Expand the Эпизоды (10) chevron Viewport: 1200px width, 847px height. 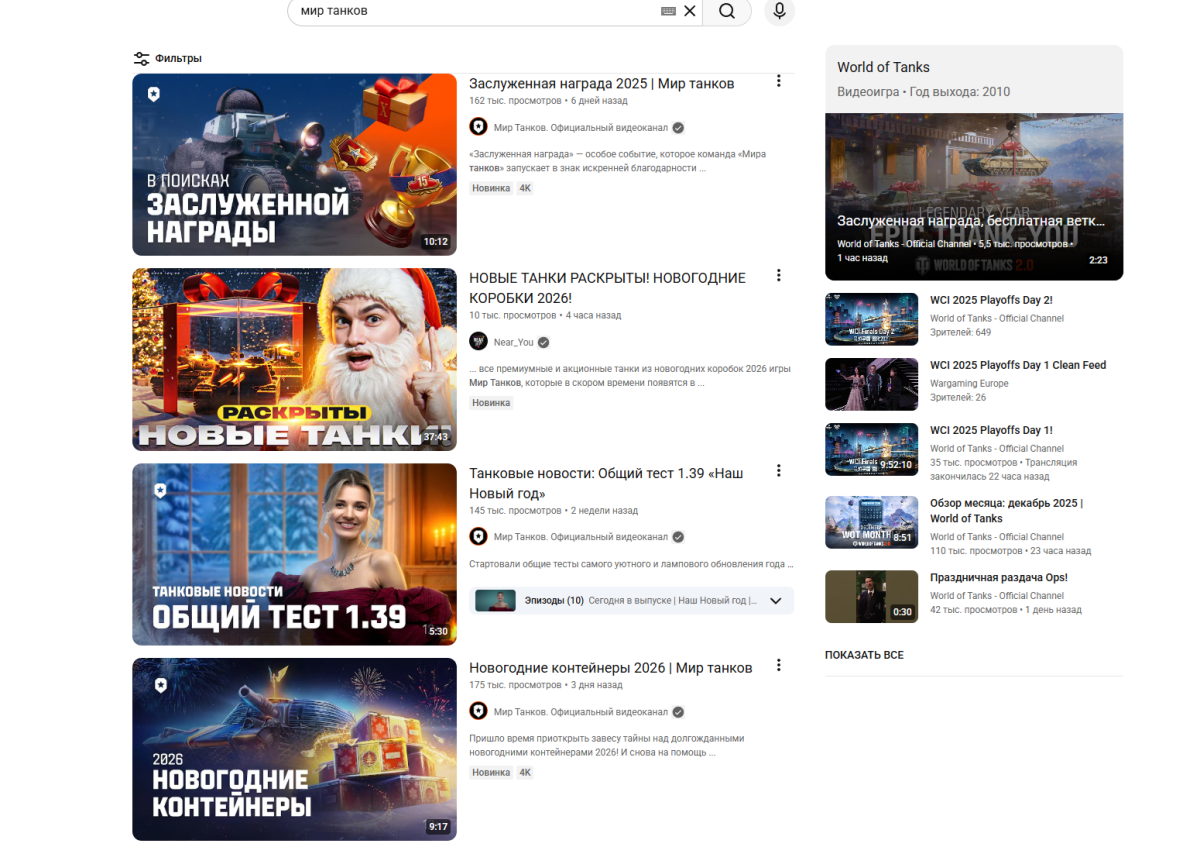(775, 601)
